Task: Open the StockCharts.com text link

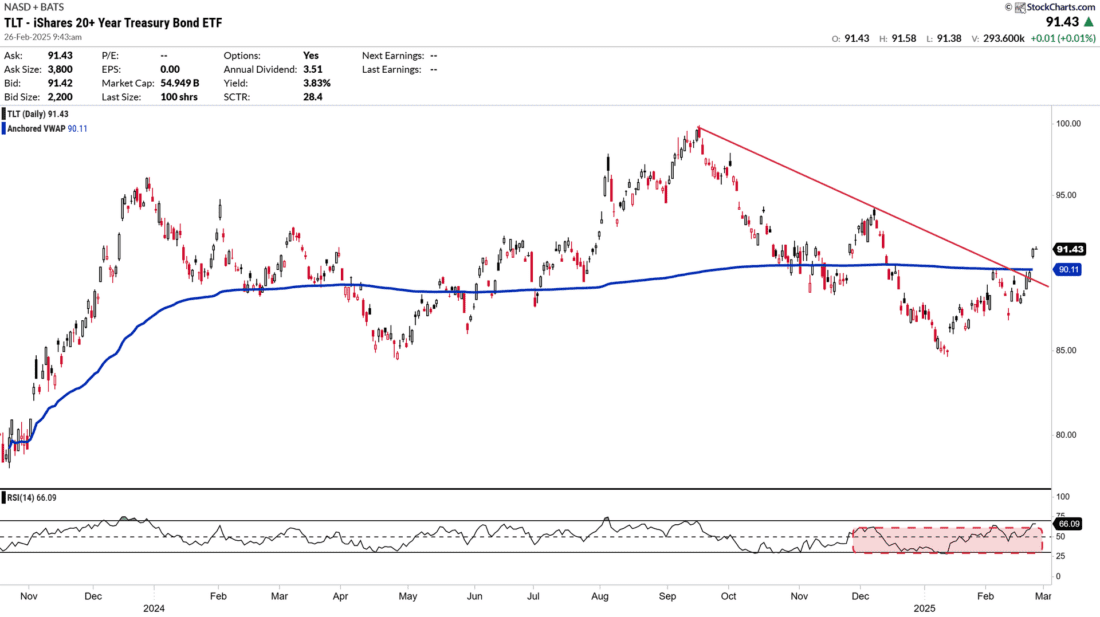Action: tap(1058, 7)
